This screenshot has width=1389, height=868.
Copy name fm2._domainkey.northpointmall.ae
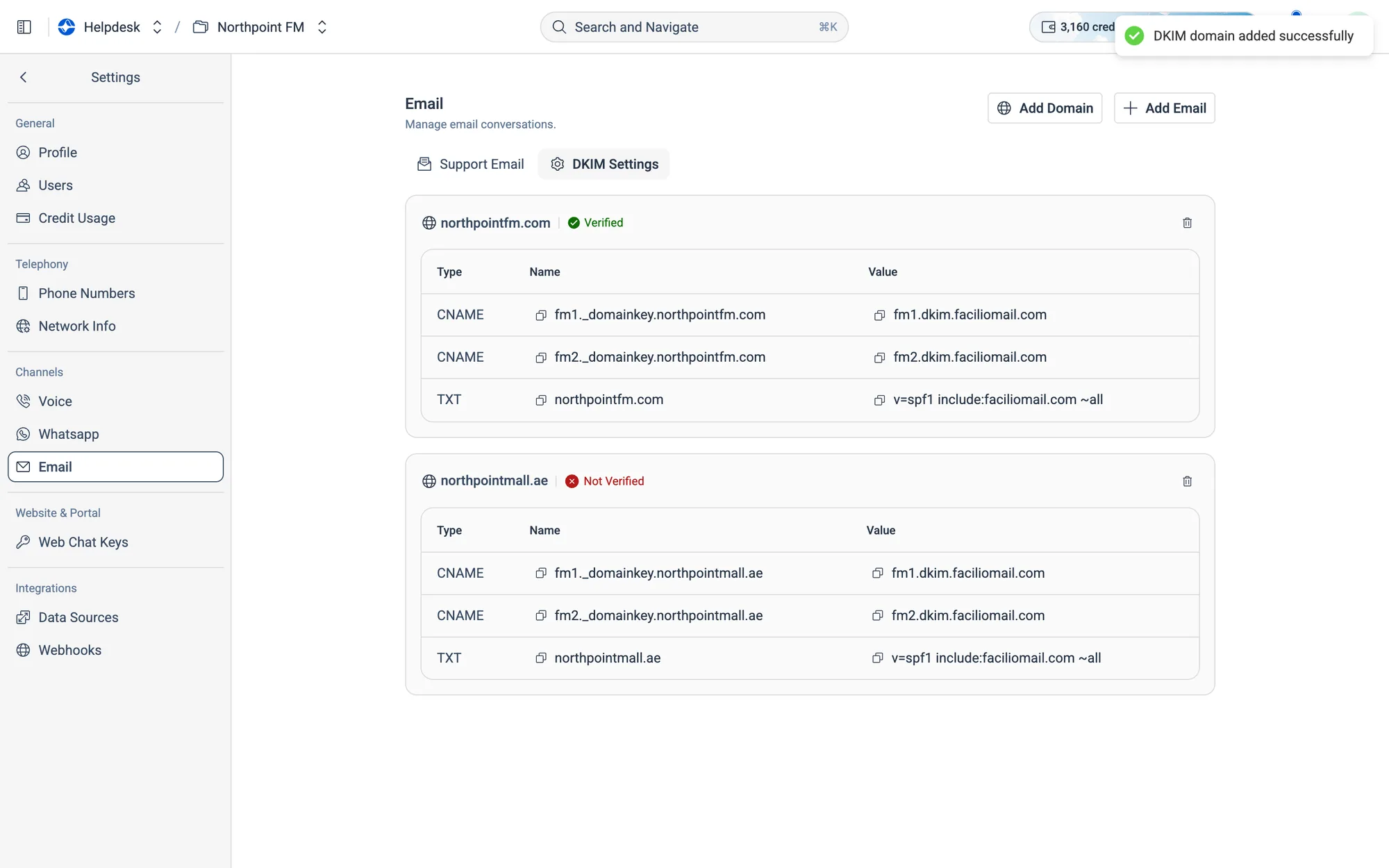pos(541,616)
